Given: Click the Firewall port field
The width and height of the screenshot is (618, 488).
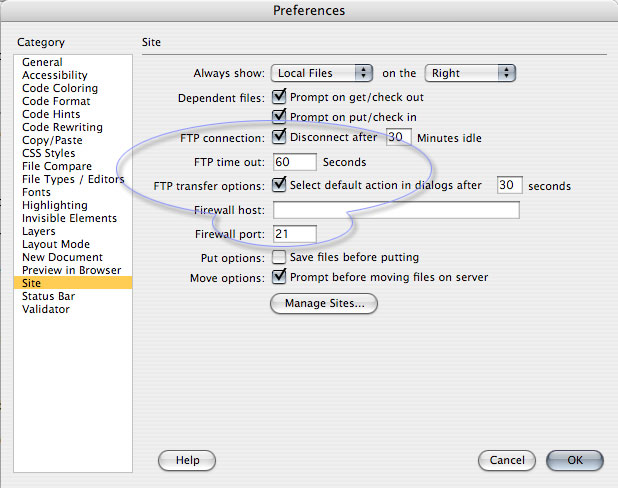Looking at the screenshot, I should tap(294, 234).
